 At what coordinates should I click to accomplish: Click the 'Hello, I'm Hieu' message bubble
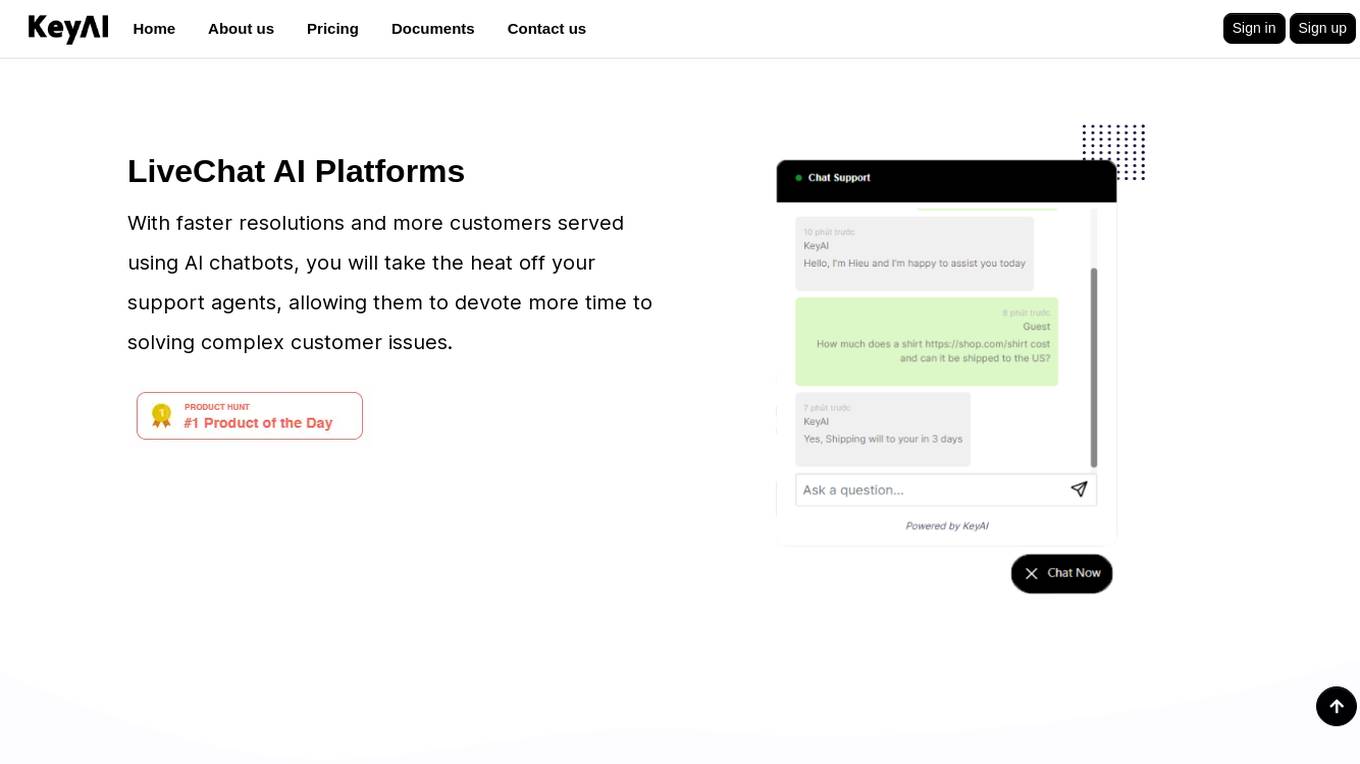915,254
